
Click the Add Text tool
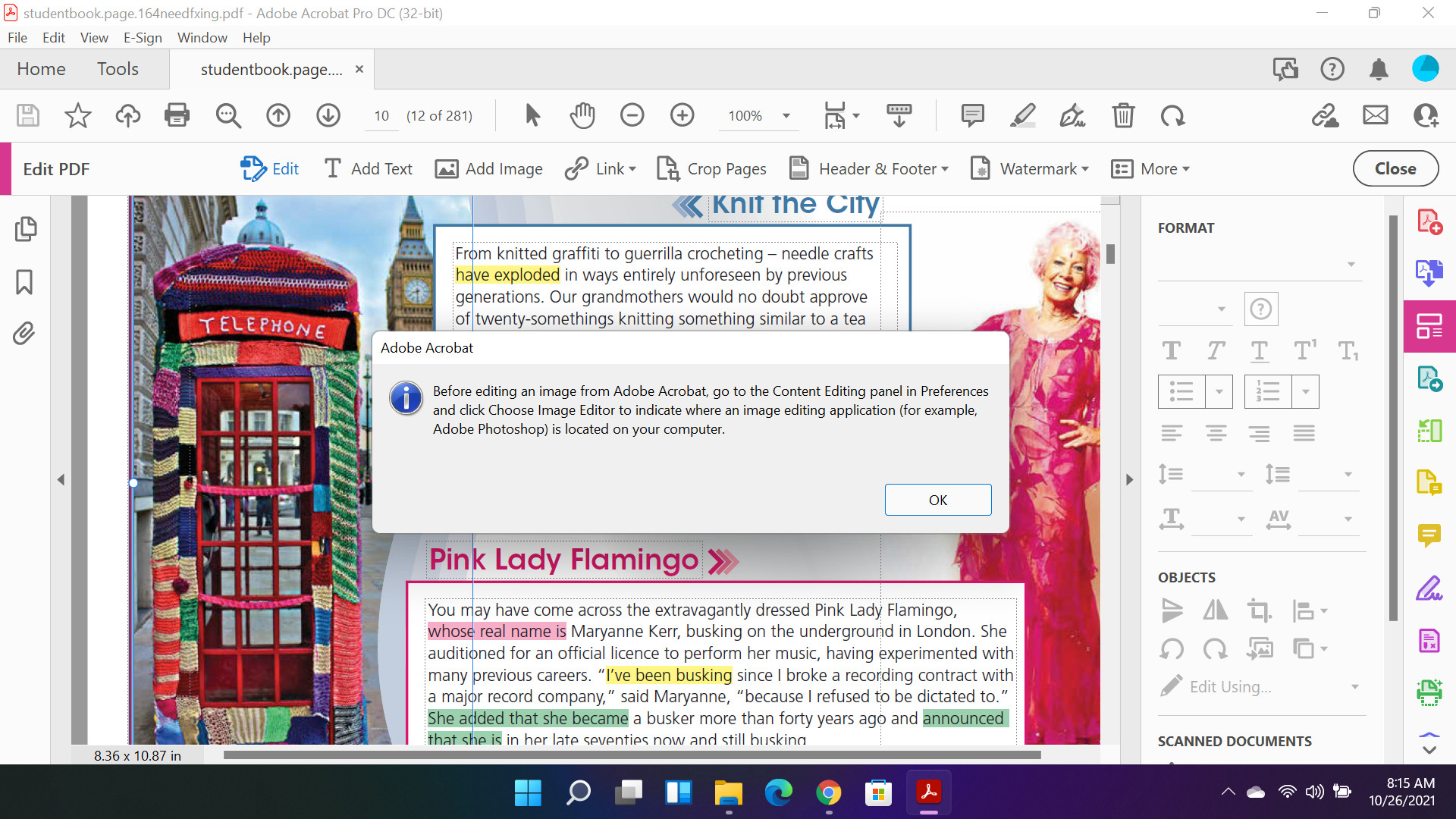(x=369, y=168)
